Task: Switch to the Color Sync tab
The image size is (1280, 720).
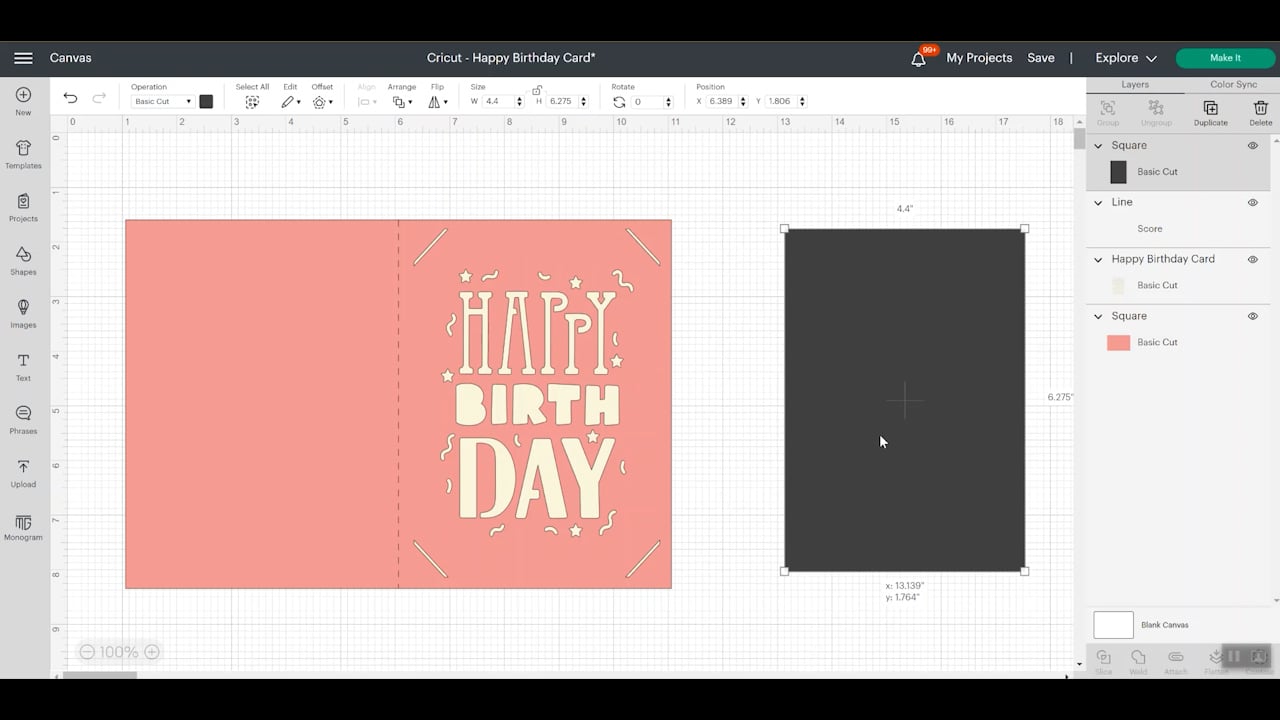Action: point(1233,85)
